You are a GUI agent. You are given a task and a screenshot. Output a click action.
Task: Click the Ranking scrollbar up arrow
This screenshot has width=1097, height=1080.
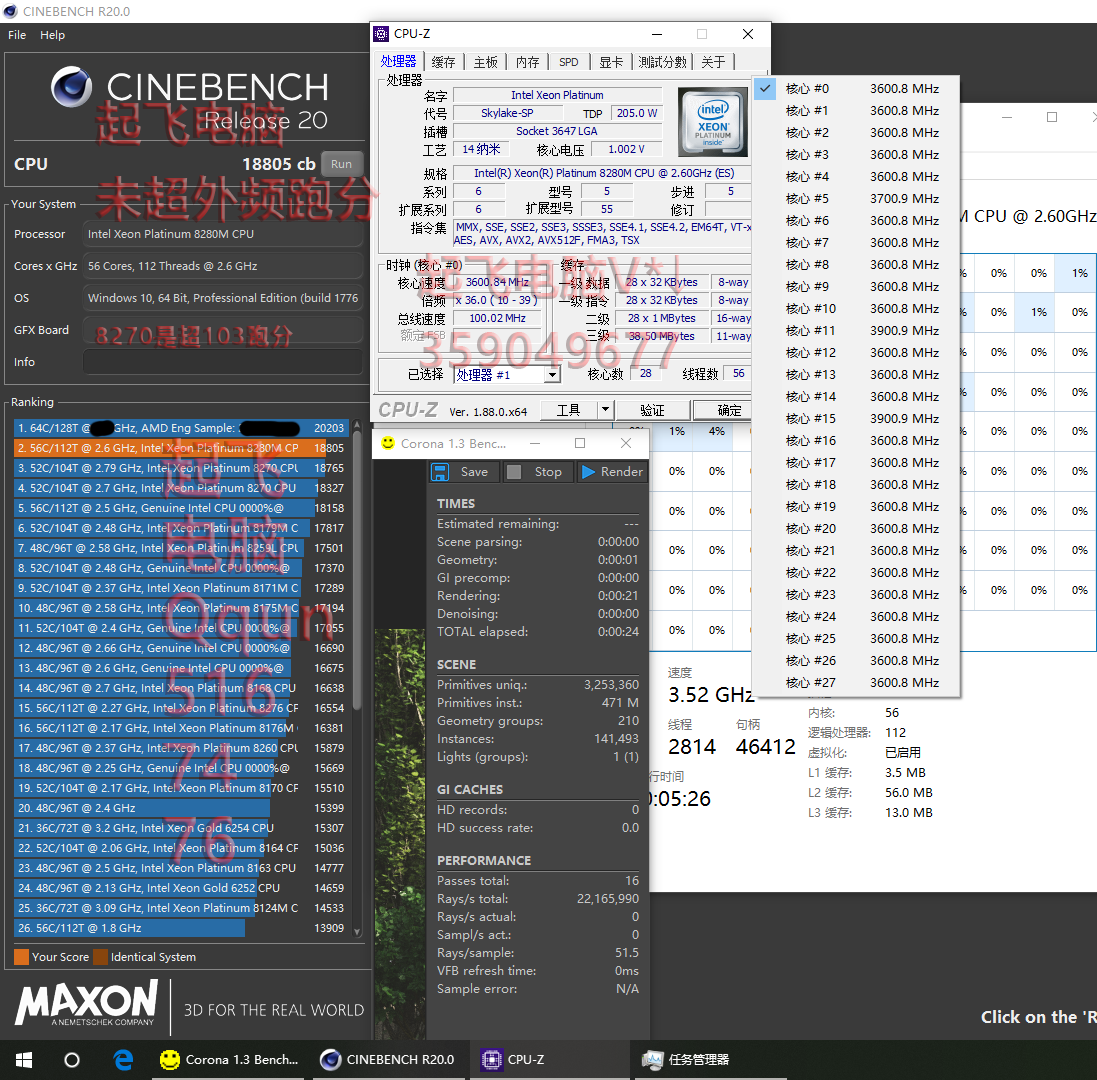click(x=357, y=425)
